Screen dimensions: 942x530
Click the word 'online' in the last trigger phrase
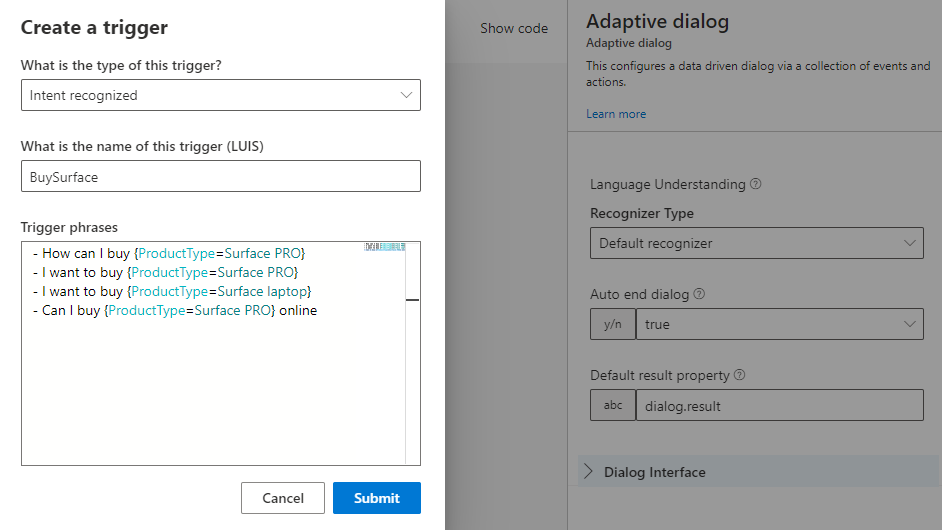[x=298, y=310]
